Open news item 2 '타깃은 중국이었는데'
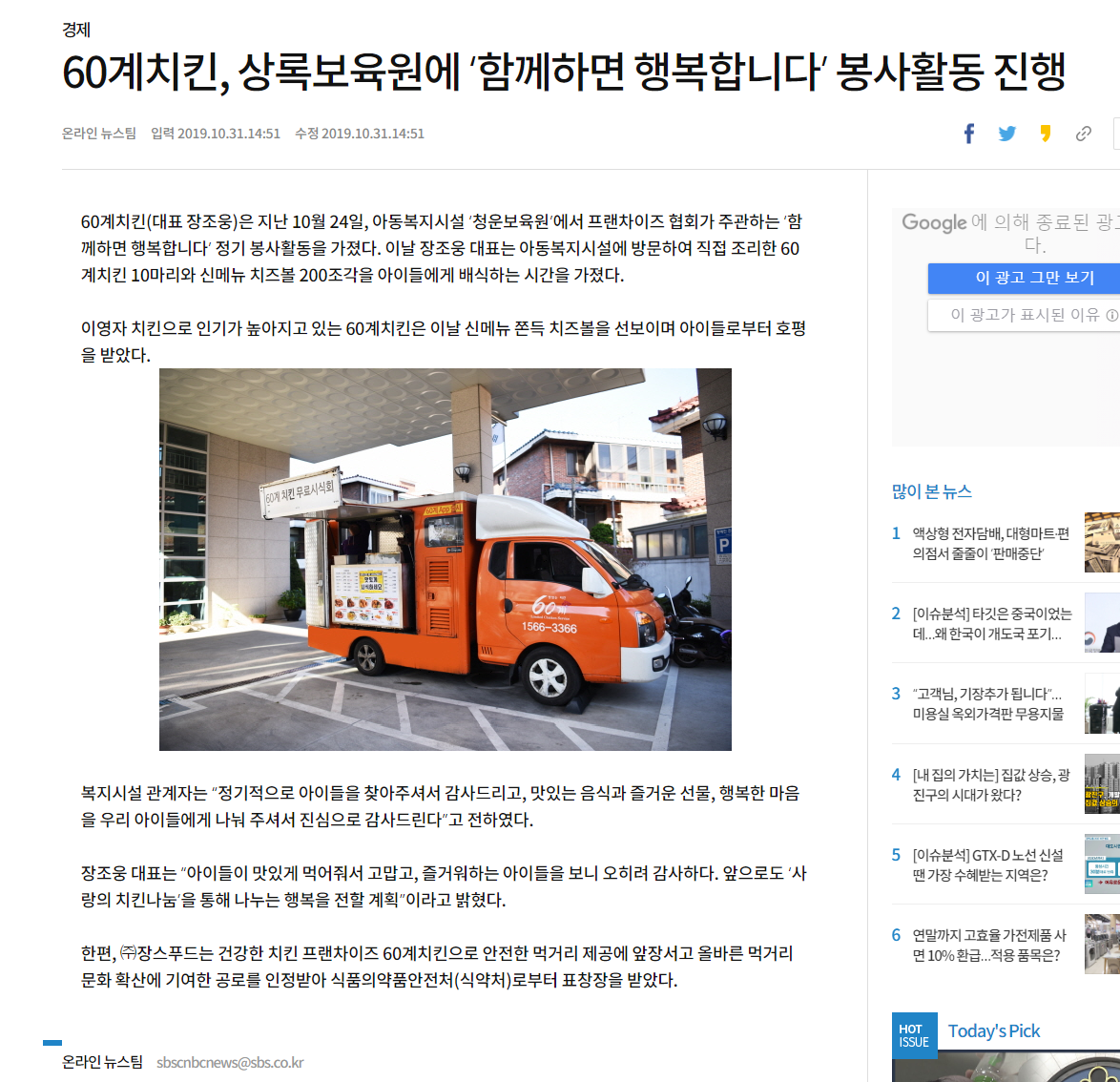1120x1082 pixels. (x=991, y=623)
